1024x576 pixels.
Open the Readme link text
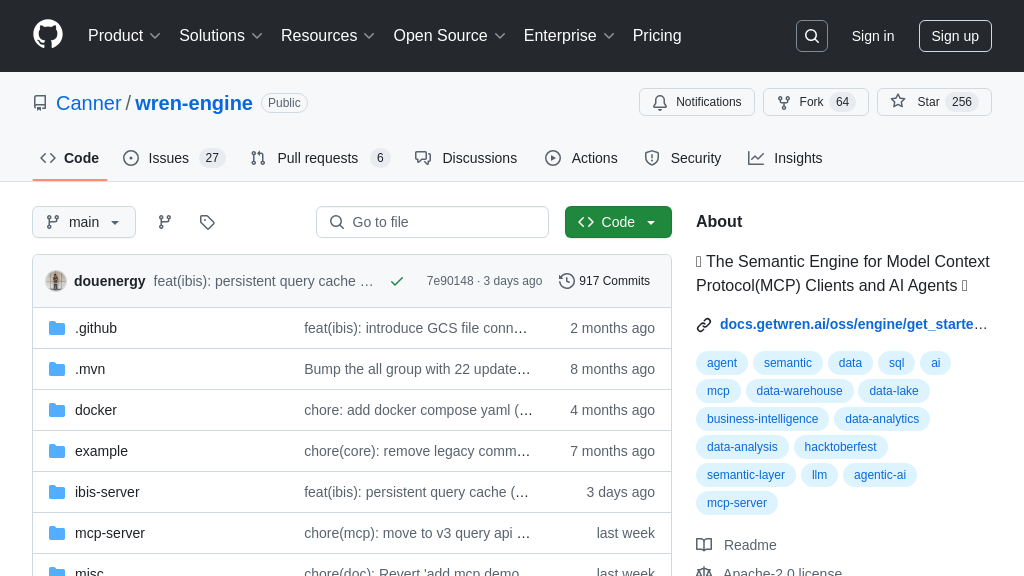(x=750, y=545)
